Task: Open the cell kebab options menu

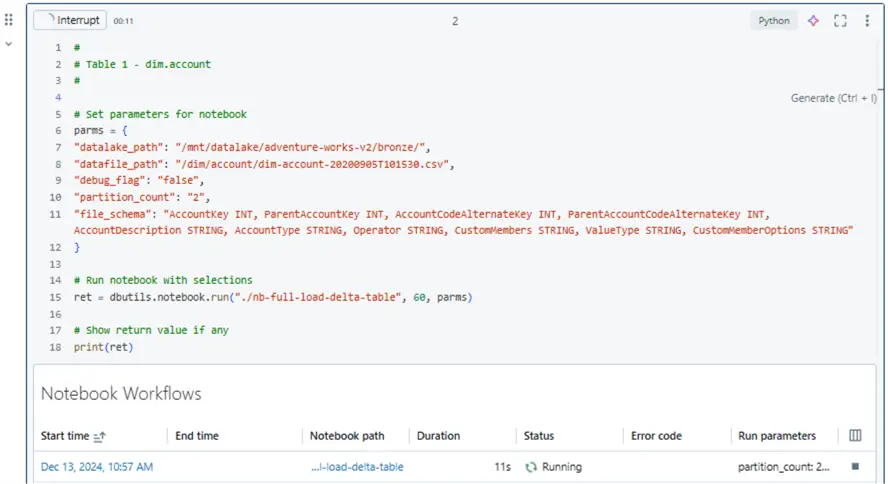Action: point(866,21)
